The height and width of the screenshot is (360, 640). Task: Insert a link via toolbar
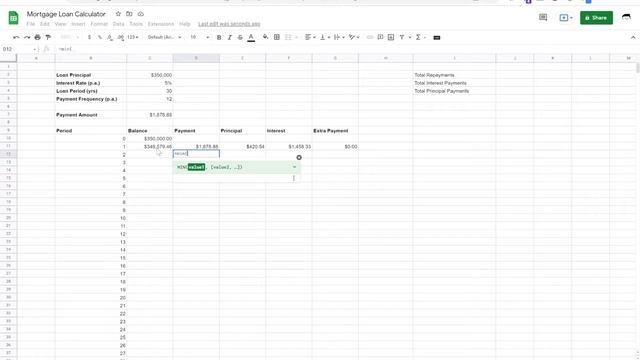tap(370, 37)
